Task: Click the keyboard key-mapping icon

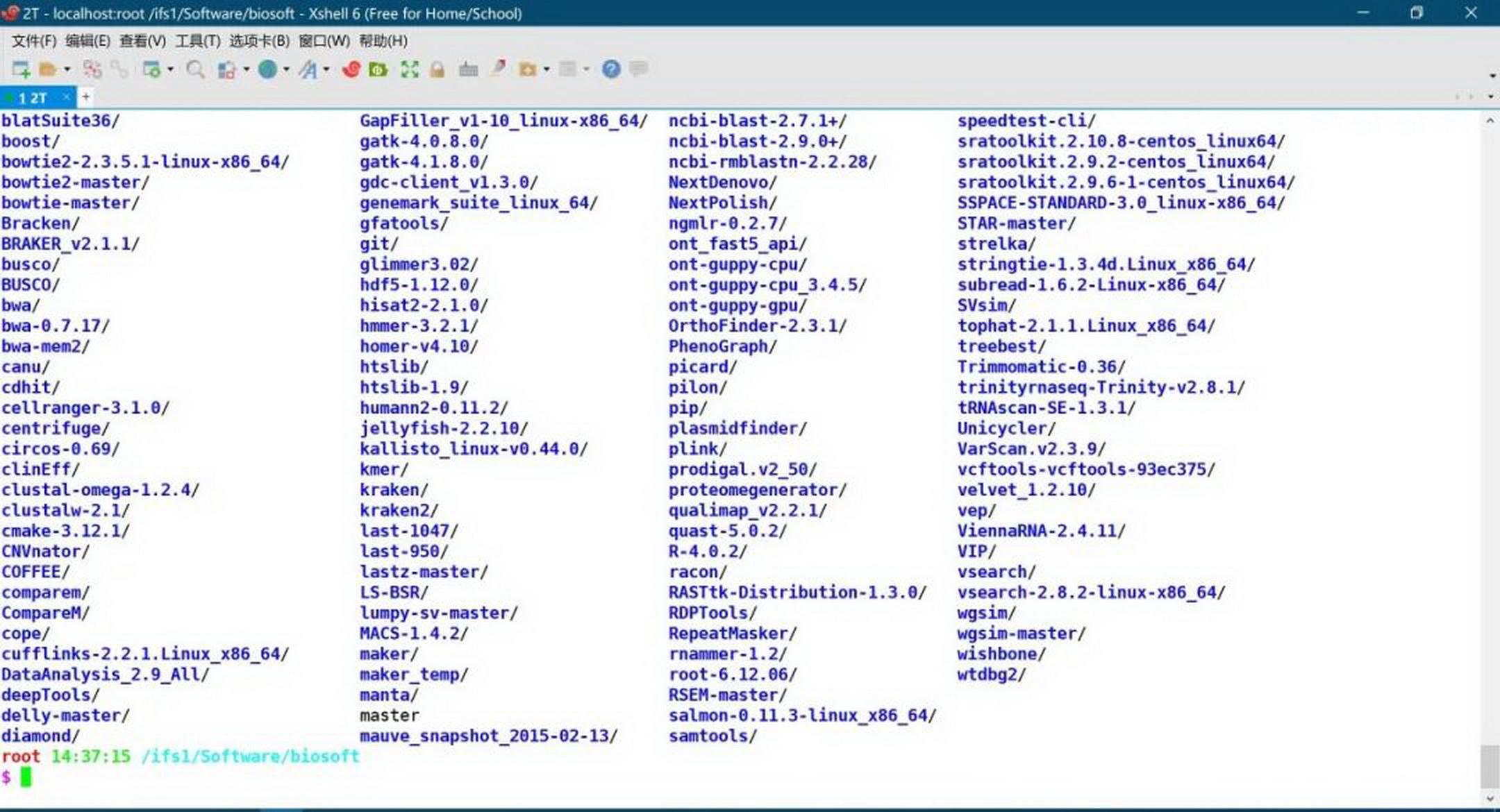Action: (x=469, y=69)
